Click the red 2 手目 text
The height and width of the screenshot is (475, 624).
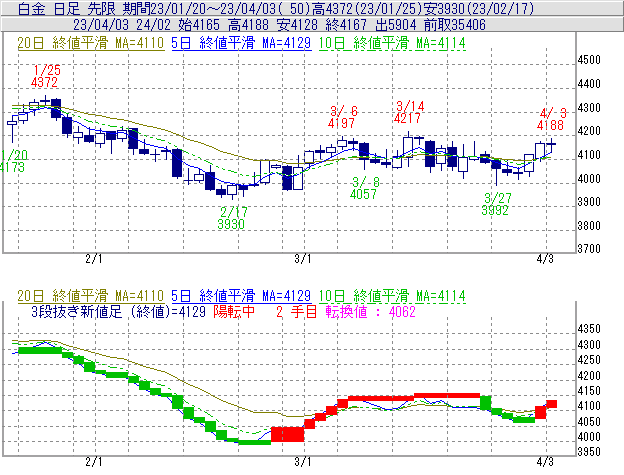click(296, 311)
